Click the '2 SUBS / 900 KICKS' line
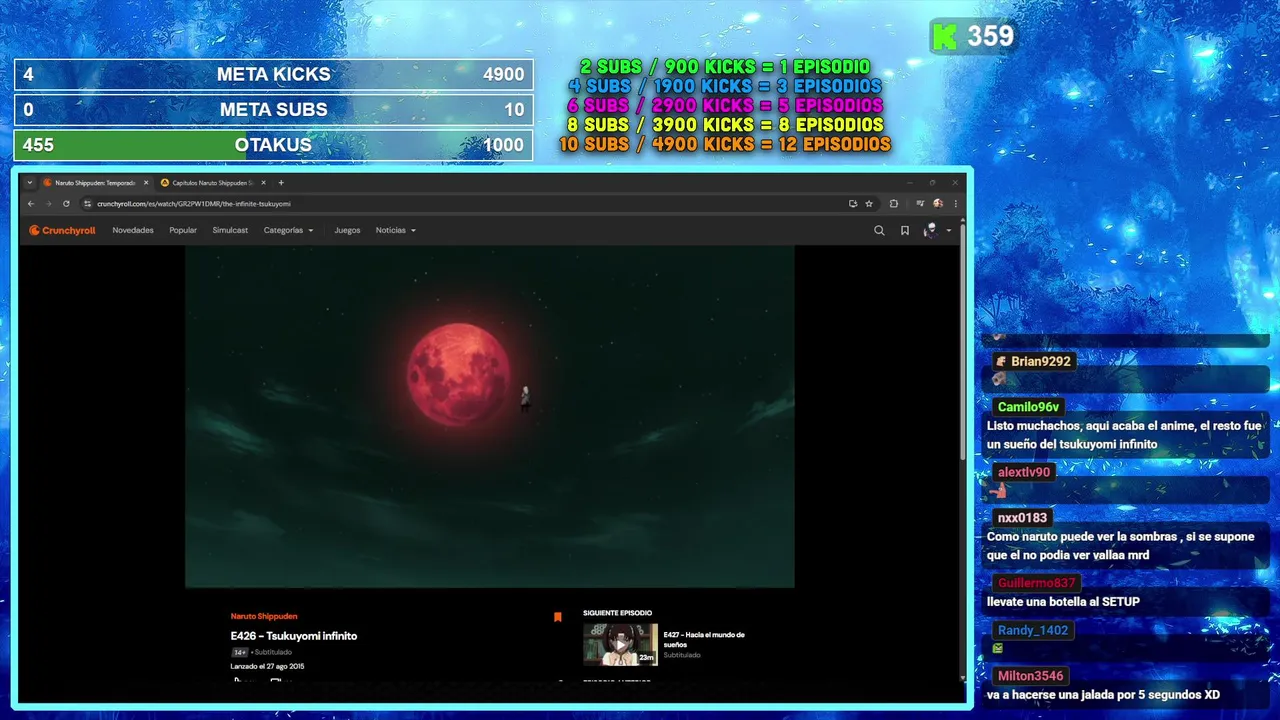1280x720 pixels. click(x=725, y=67)
